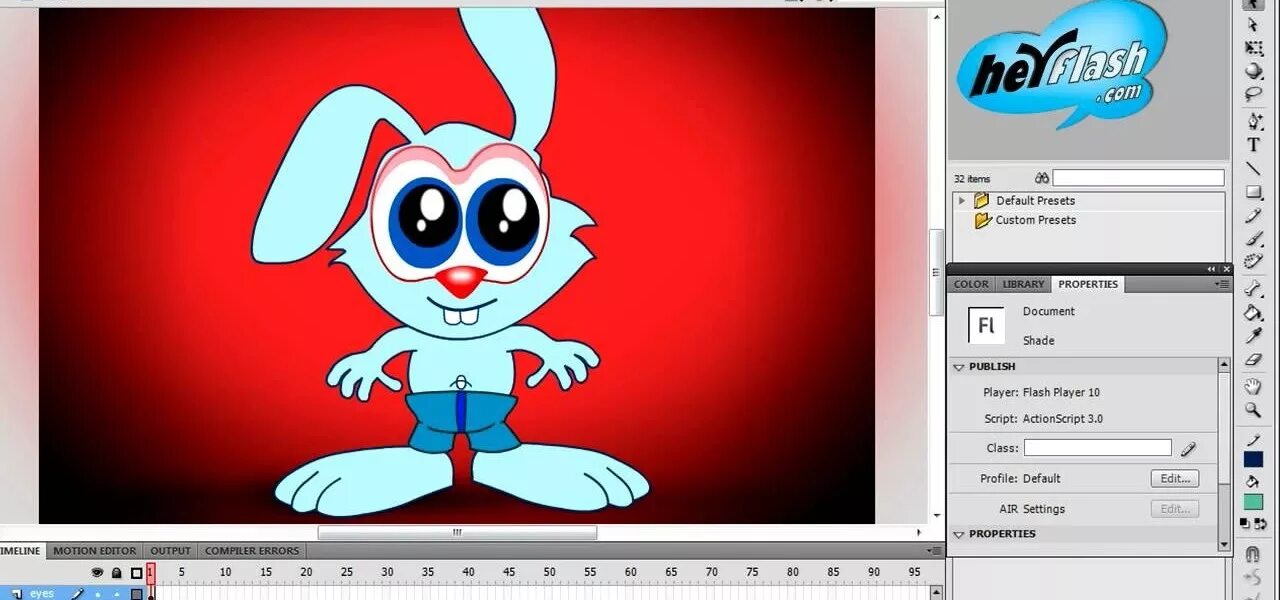Select the Lasso tool

[1253, 94]
